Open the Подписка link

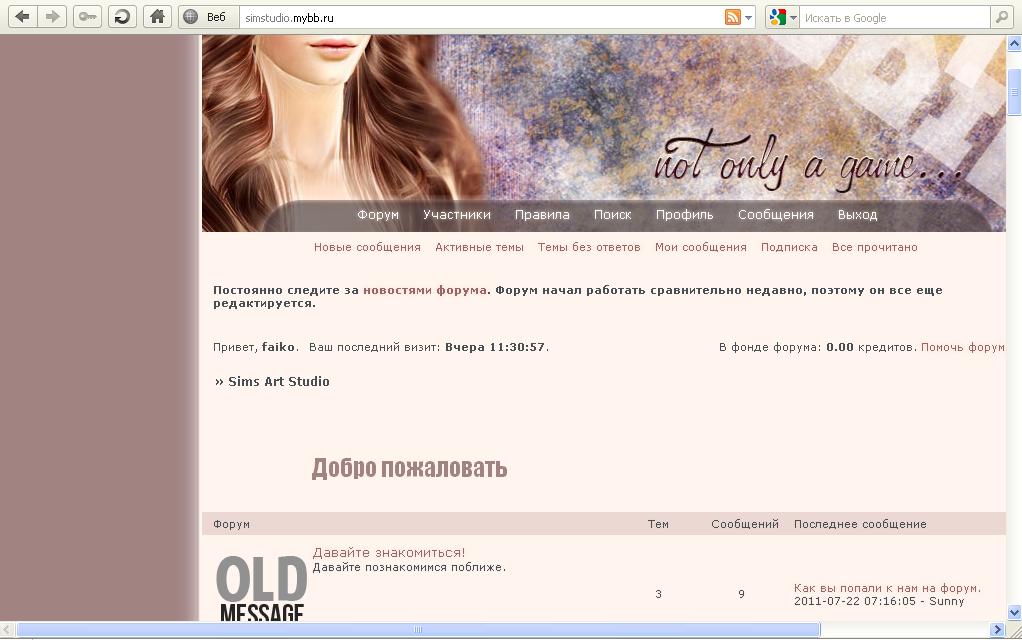point(789,247)
